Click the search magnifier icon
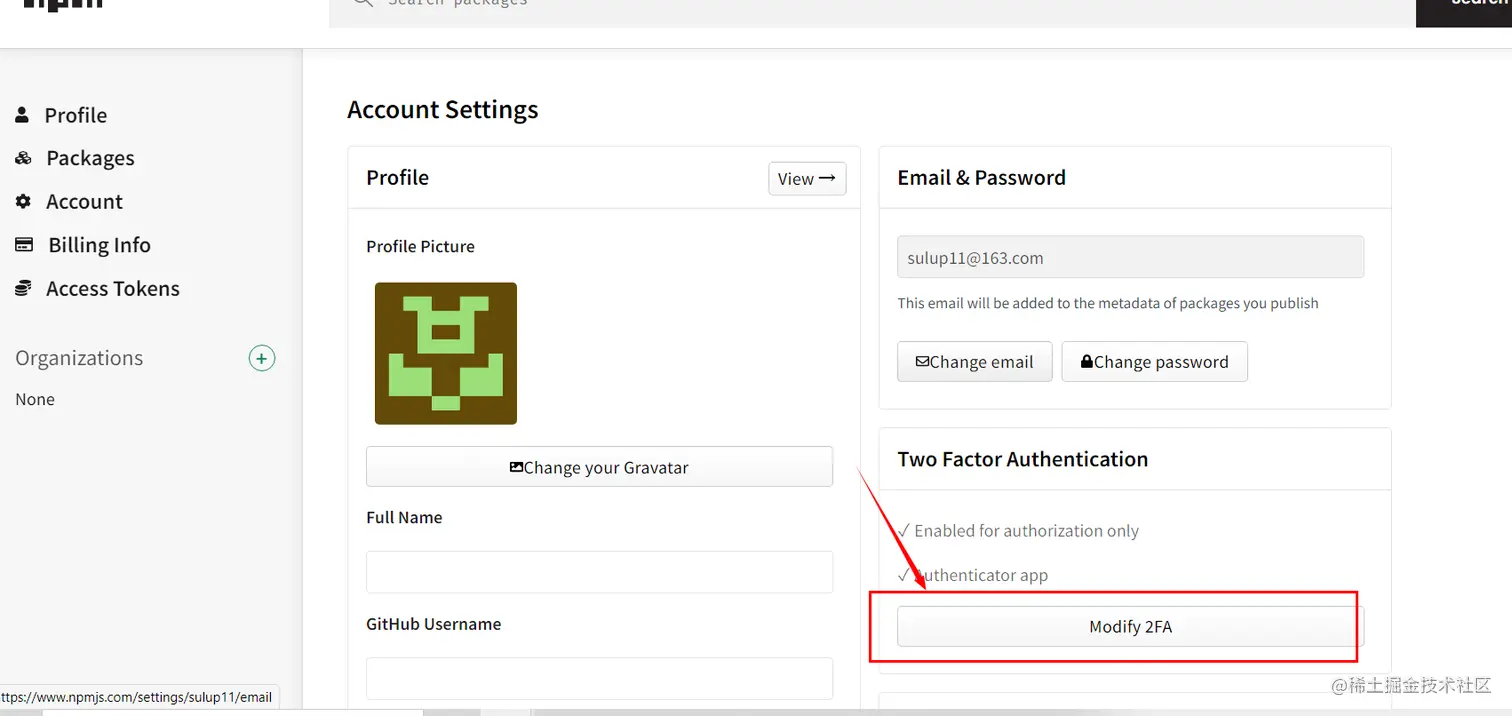 (360, 4)
